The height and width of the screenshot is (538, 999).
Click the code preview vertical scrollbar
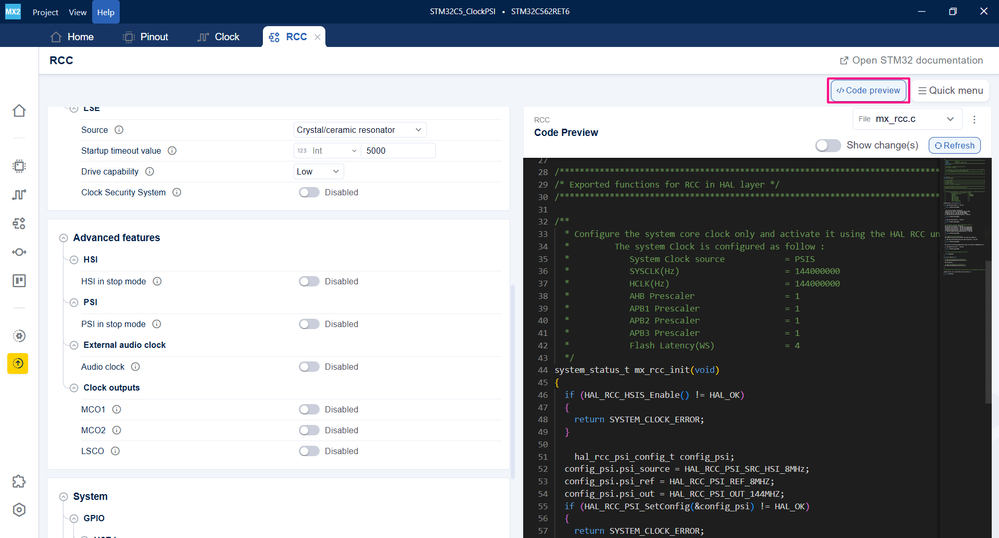coord(989,331)
